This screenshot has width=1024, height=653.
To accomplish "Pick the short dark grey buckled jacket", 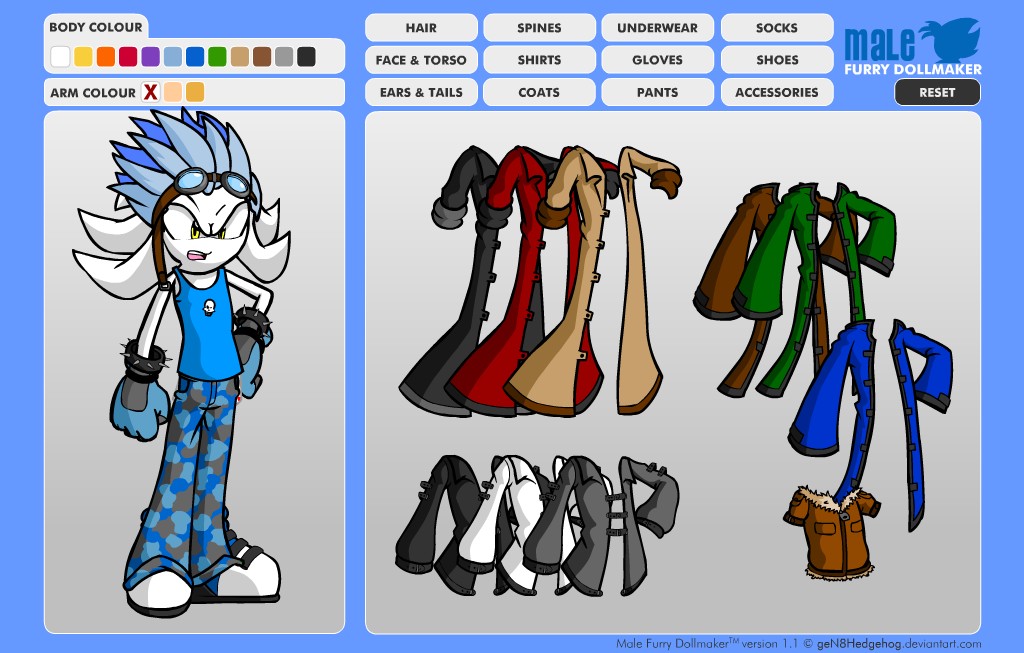I will [x=444, y=522].
